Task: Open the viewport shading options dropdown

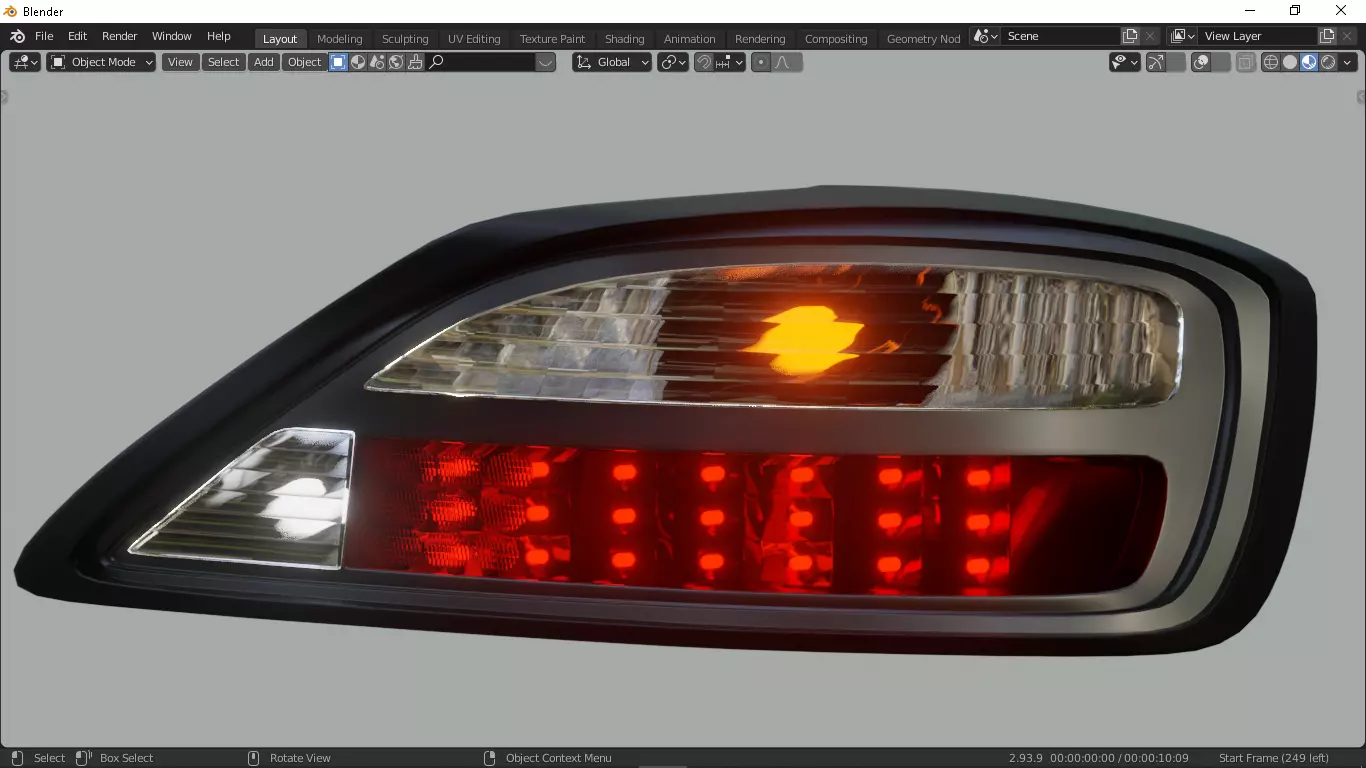Action: pyautogui.click(x=1347, y=62)
